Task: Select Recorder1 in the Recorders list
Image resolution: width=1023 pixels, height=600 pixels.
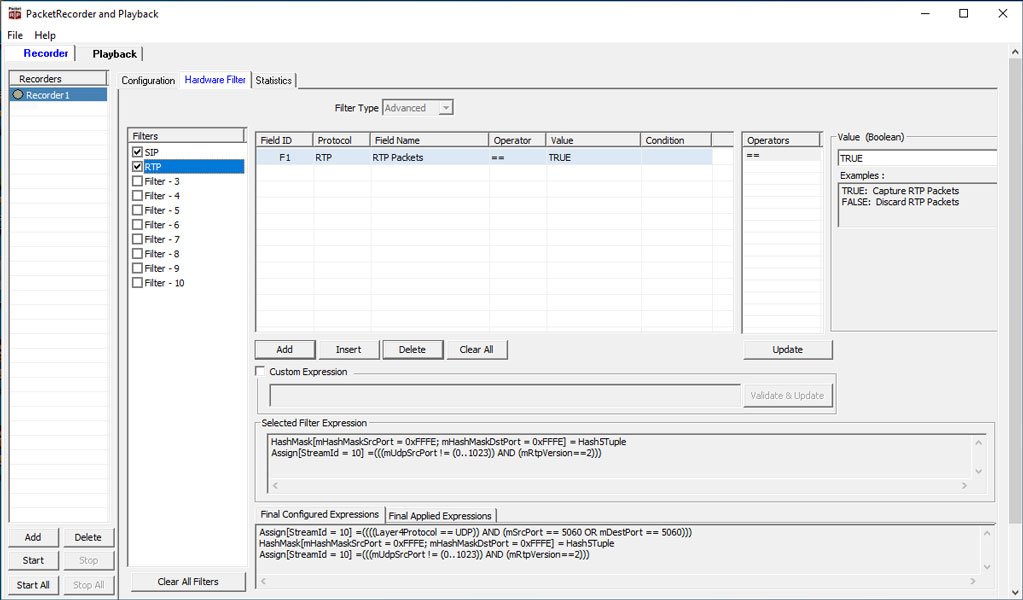Action: [59, 95]
